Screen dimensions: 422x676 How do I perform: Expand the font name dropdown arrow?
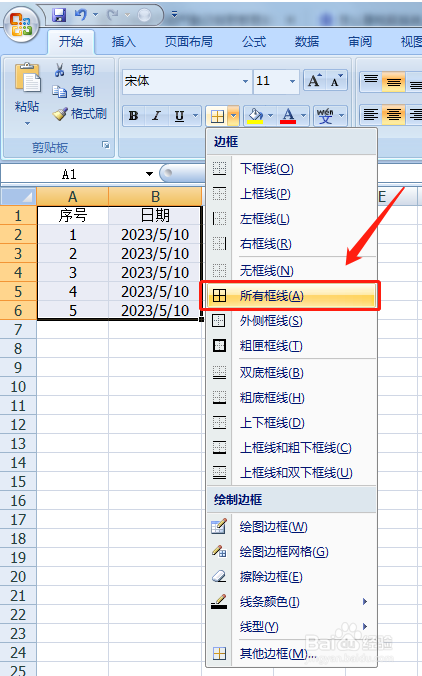point(245,81)
